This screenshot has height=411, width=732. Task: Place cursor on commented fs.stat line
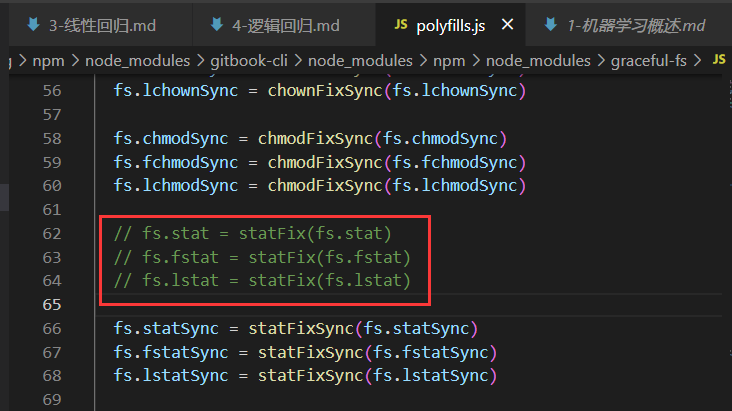(x=253, y=233)
